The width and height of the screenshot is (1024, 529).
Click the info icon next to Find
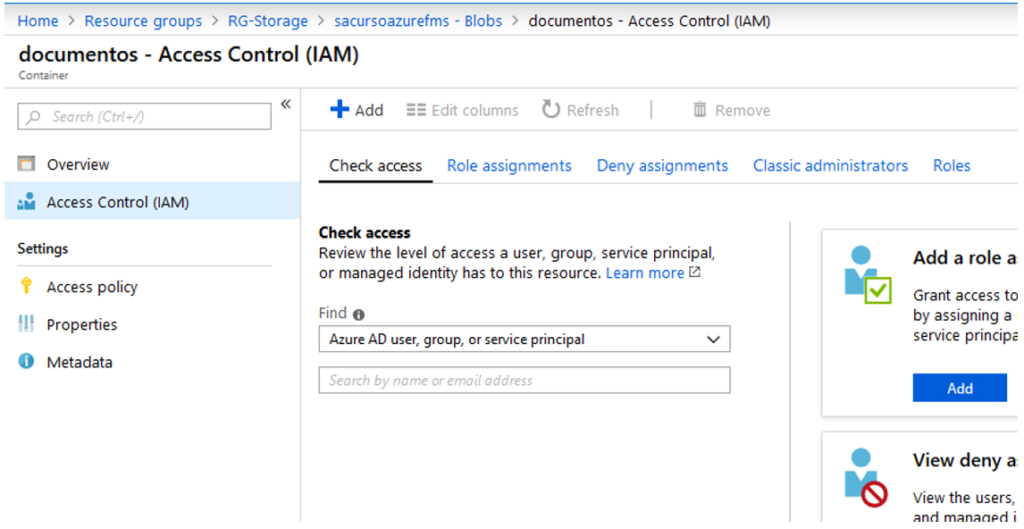click(x=358, y=315)
